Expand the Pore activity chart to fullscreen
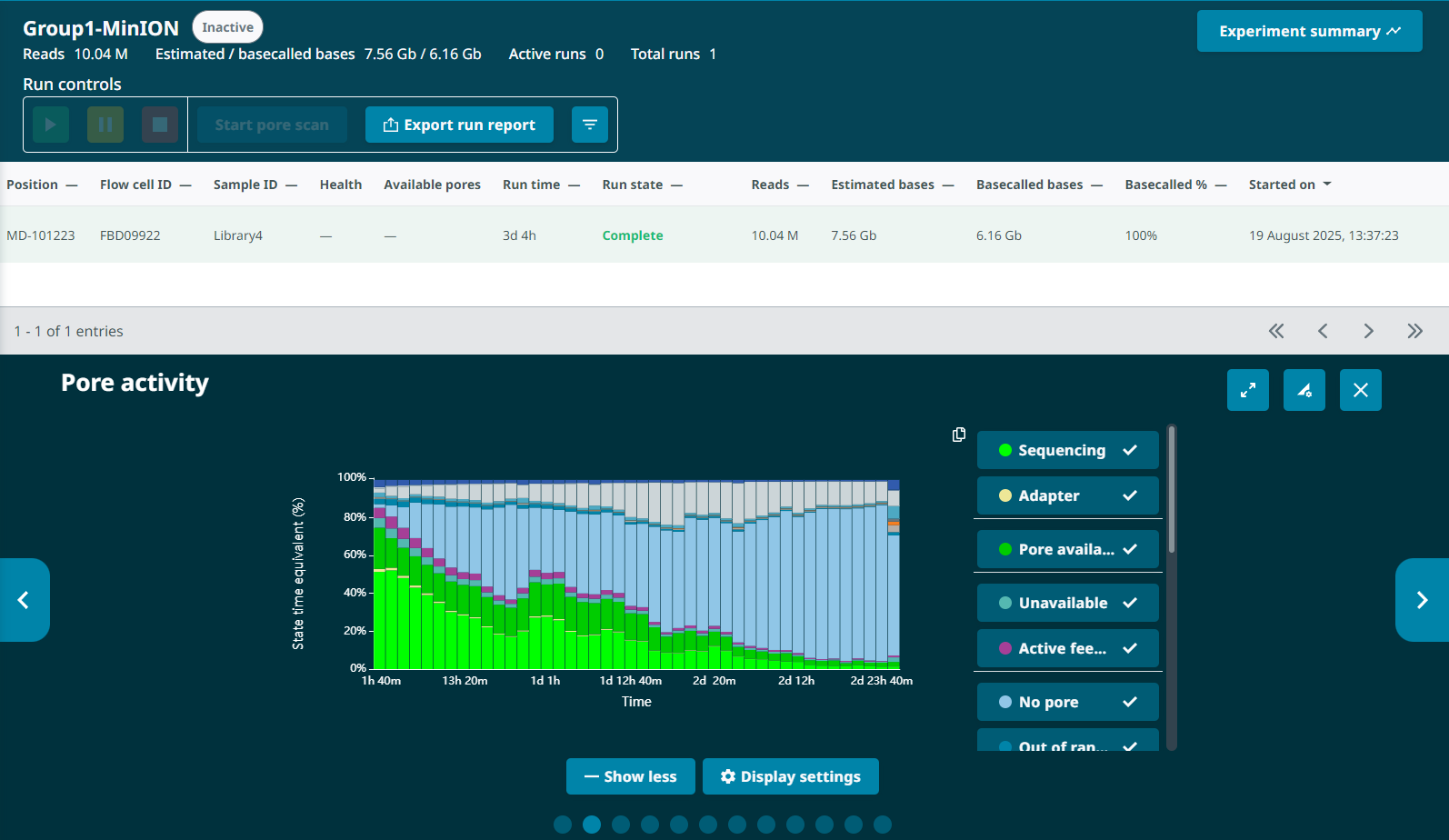 point(1247,390)
